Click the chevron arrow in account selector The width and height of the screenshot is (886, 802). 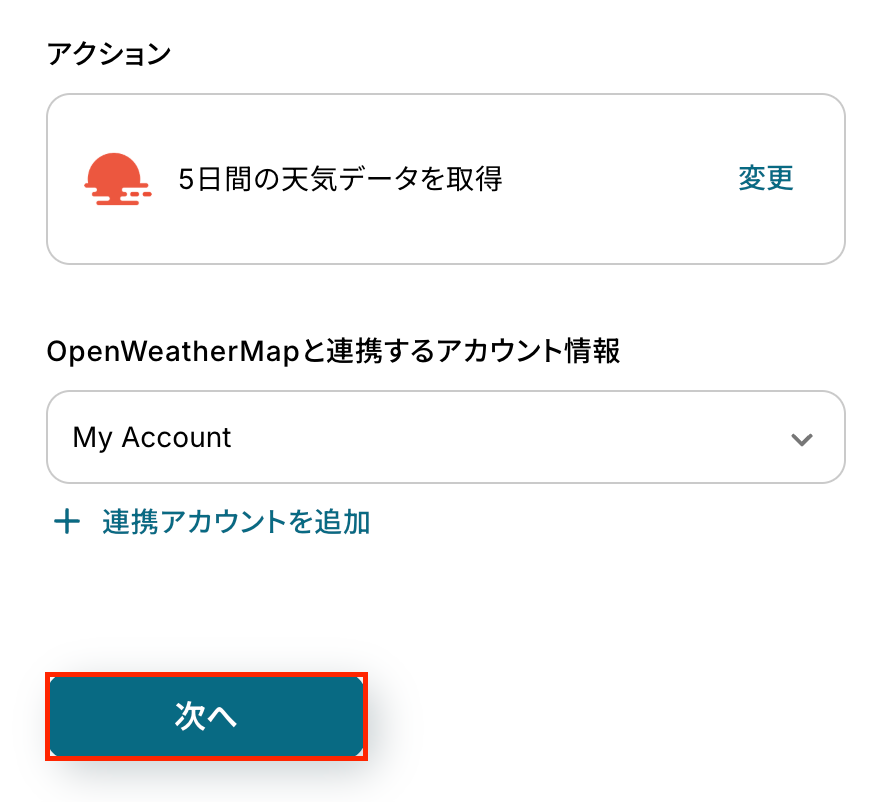click(x=801, y=439)
